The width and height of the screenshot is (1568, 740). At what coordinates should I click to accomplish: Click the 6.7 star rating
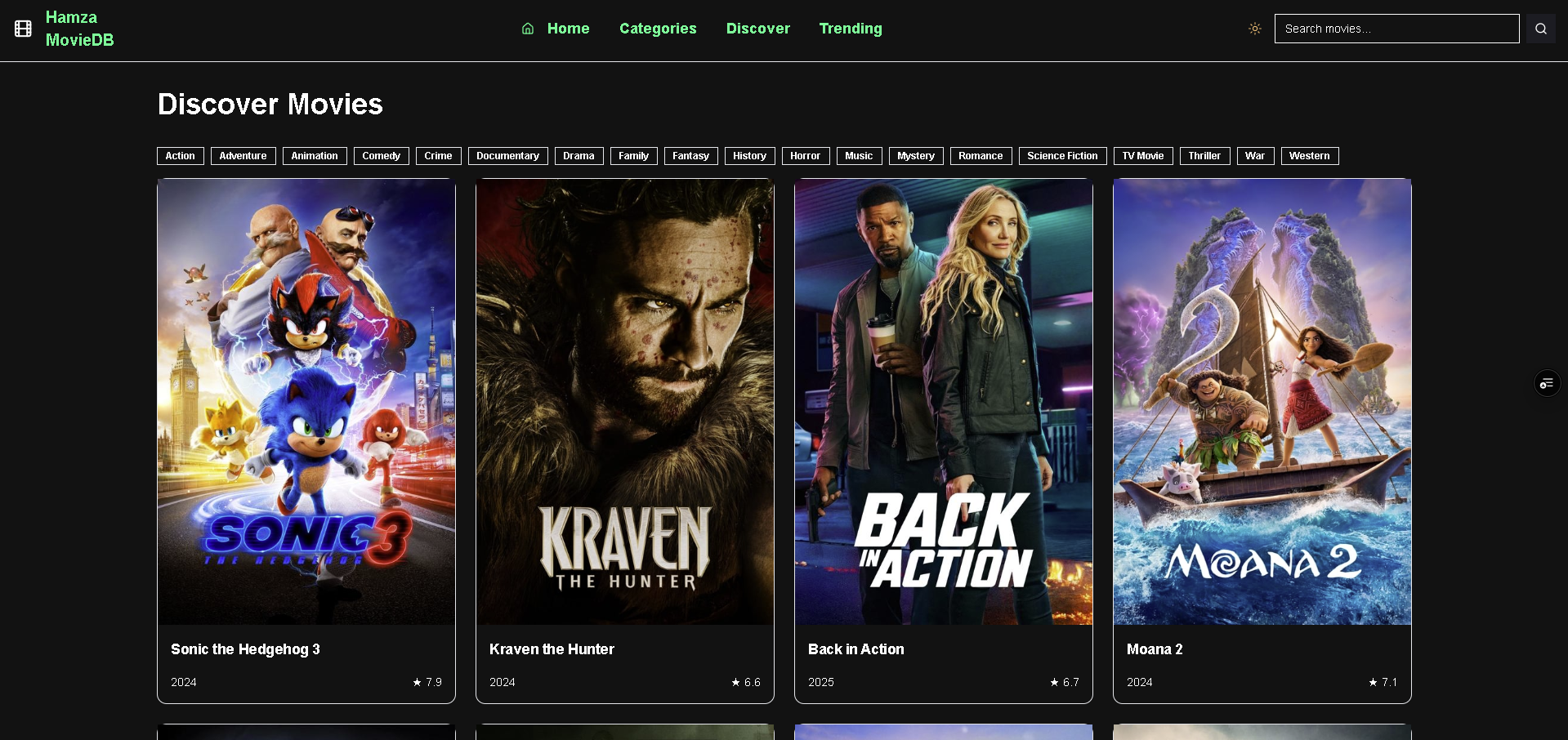pyautogui.click(x=1065, y=682)
